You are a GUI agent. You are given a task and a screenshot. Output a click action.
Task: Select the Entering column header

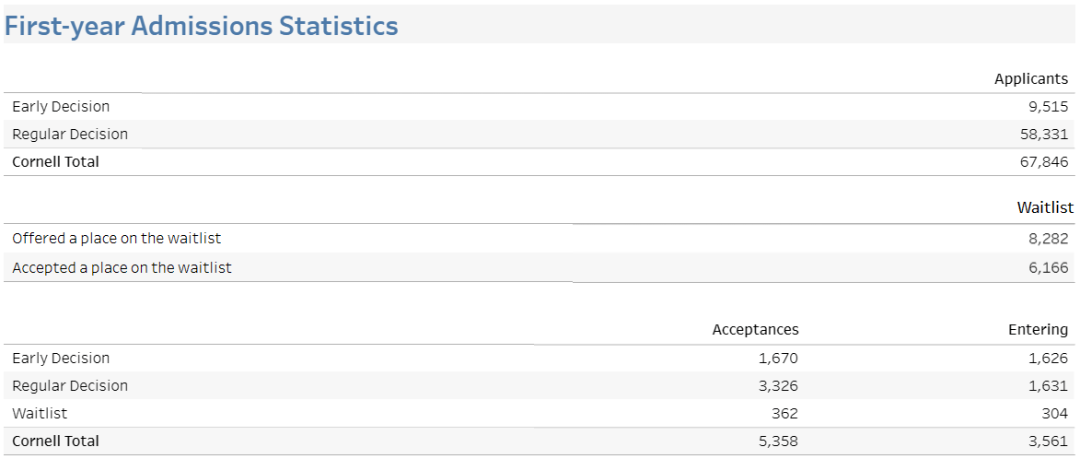click(1038, 329)
